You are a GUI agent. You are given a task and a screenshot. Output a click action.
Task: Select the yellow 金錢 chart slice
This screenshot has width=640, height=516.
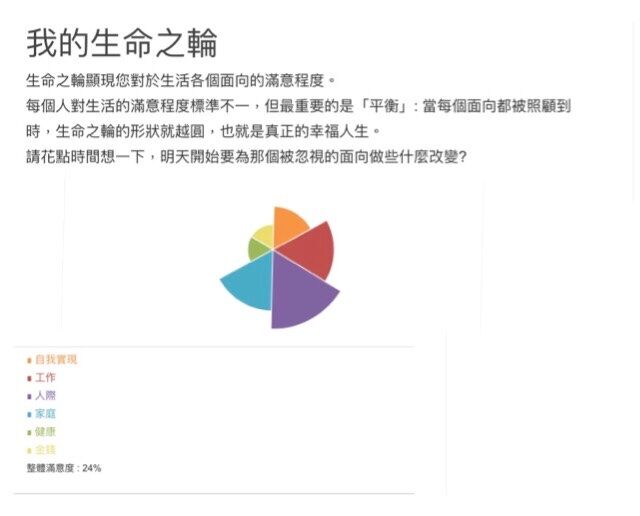264,236
